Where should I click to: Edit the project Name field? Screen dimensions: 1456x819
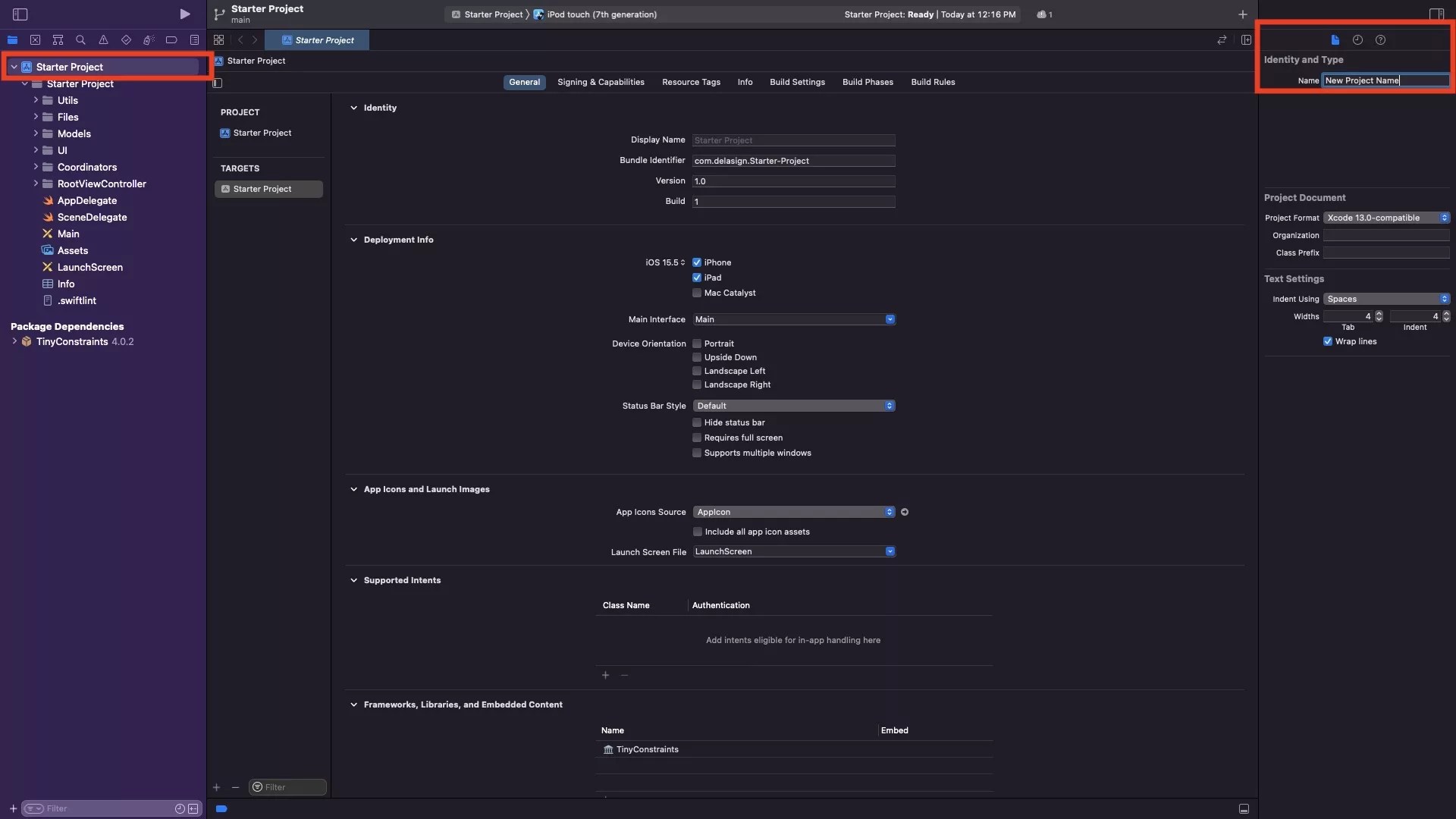(x=1385, y=80)
